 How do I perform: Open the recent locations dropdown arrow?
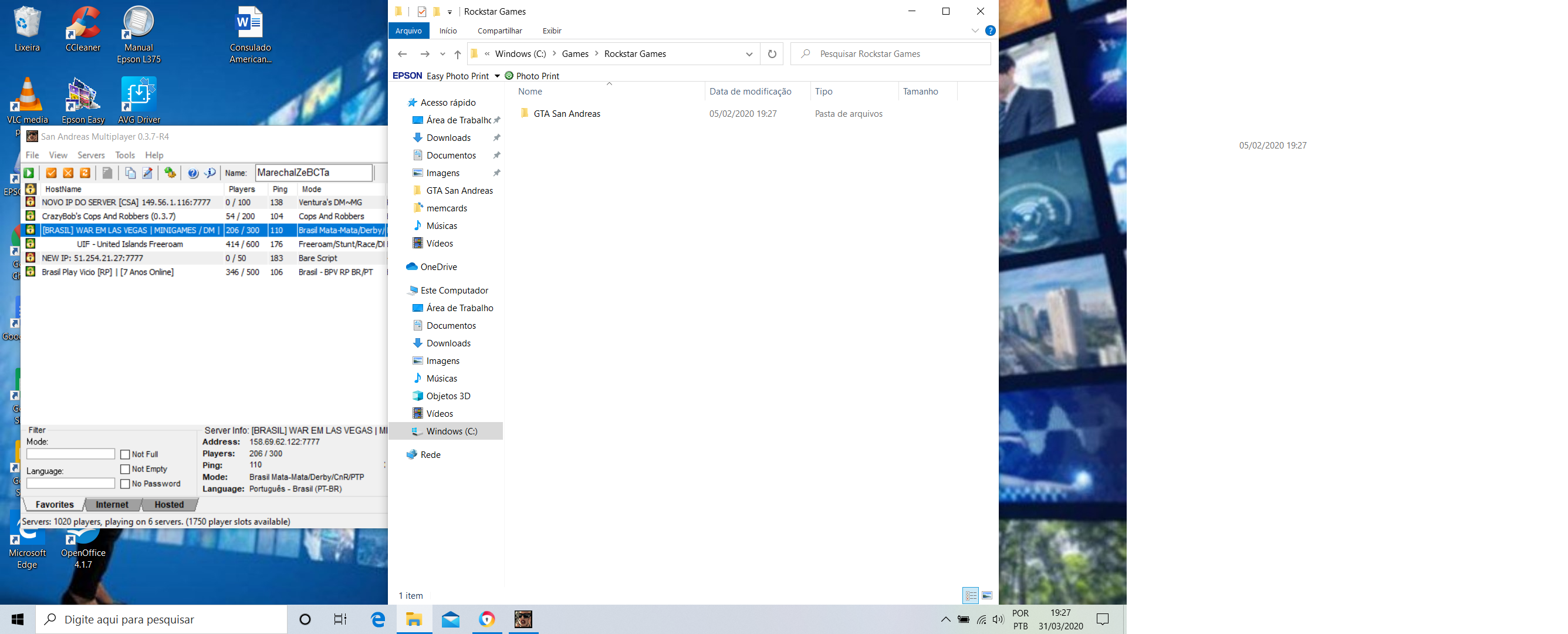442,54
